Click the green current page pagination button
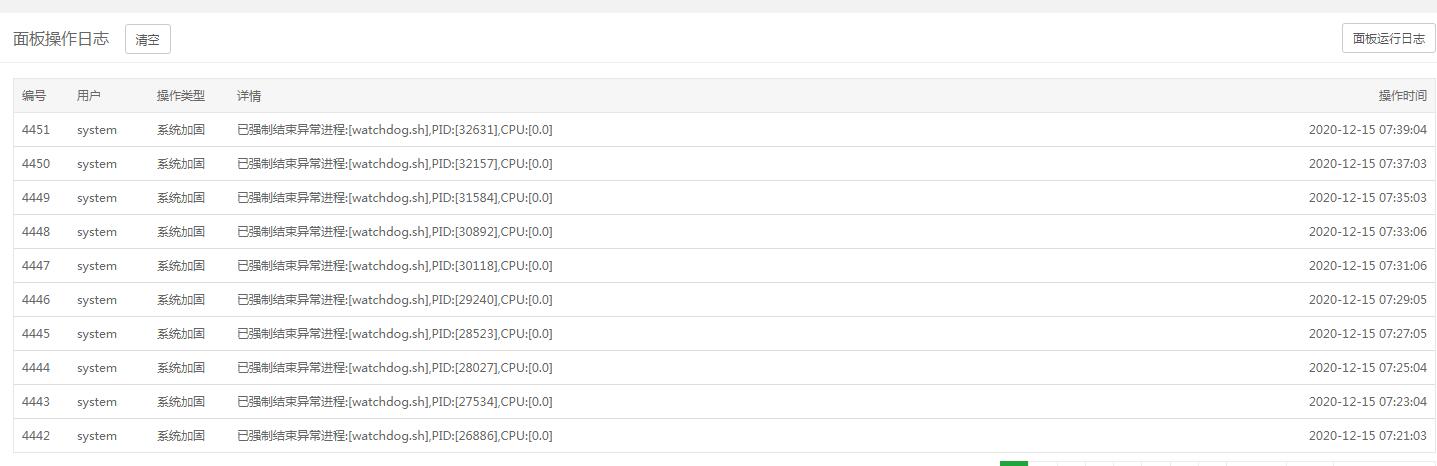1437x466 pixels. 1014,463
